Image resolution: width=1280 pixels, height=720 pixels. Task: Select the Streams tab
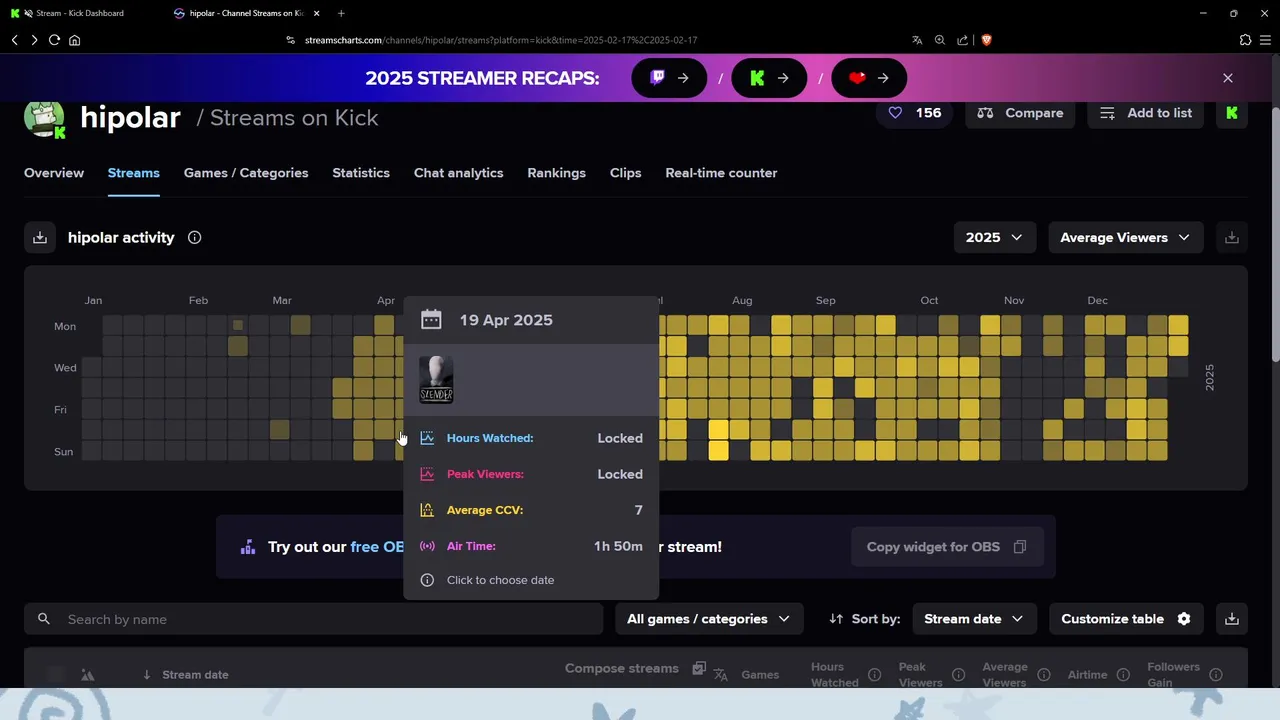pos(133,173)
